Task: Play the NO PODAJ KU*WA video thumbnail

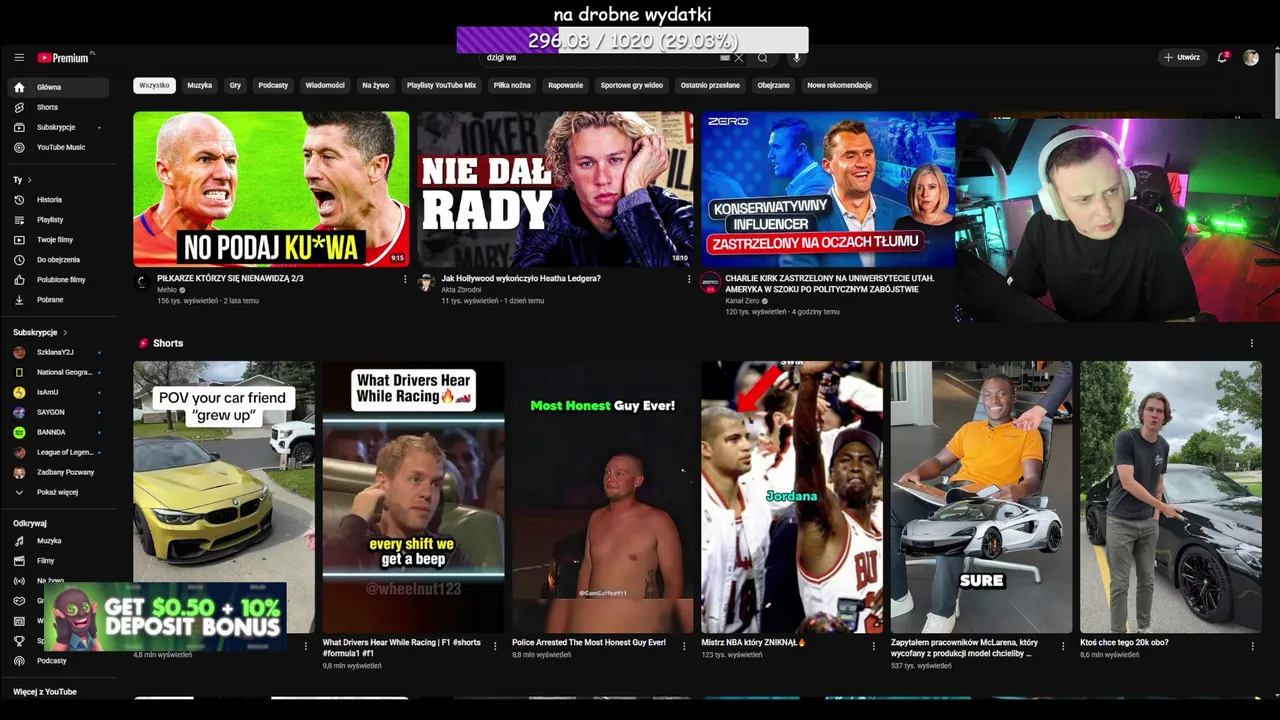Action: point(271,189)
